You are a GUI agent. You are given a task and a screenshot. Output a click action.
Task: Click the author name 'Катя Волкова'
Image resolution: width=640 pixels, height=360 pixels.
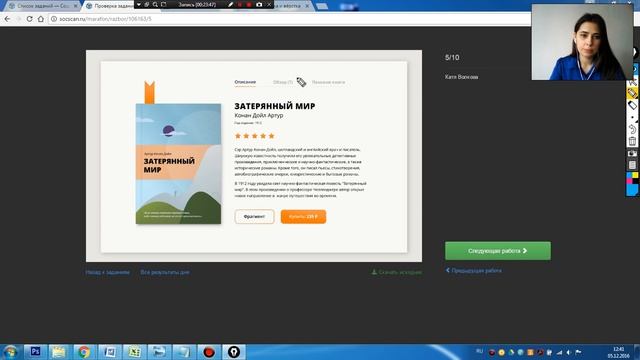(462, 77)
